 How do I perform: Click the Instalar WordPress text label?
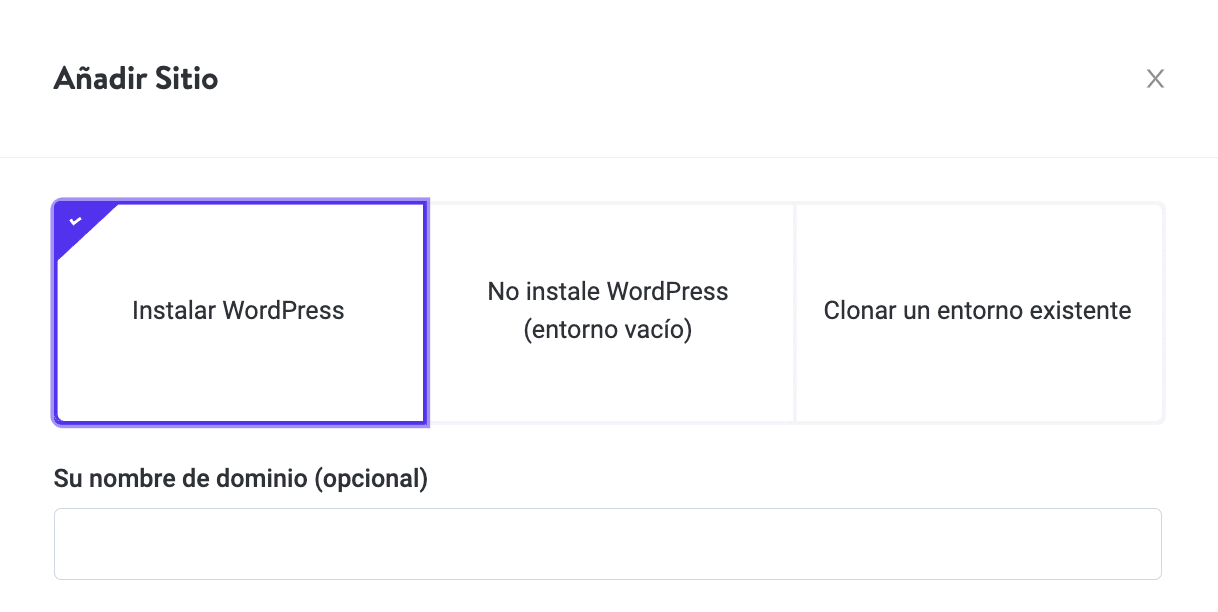pos(238,311)
